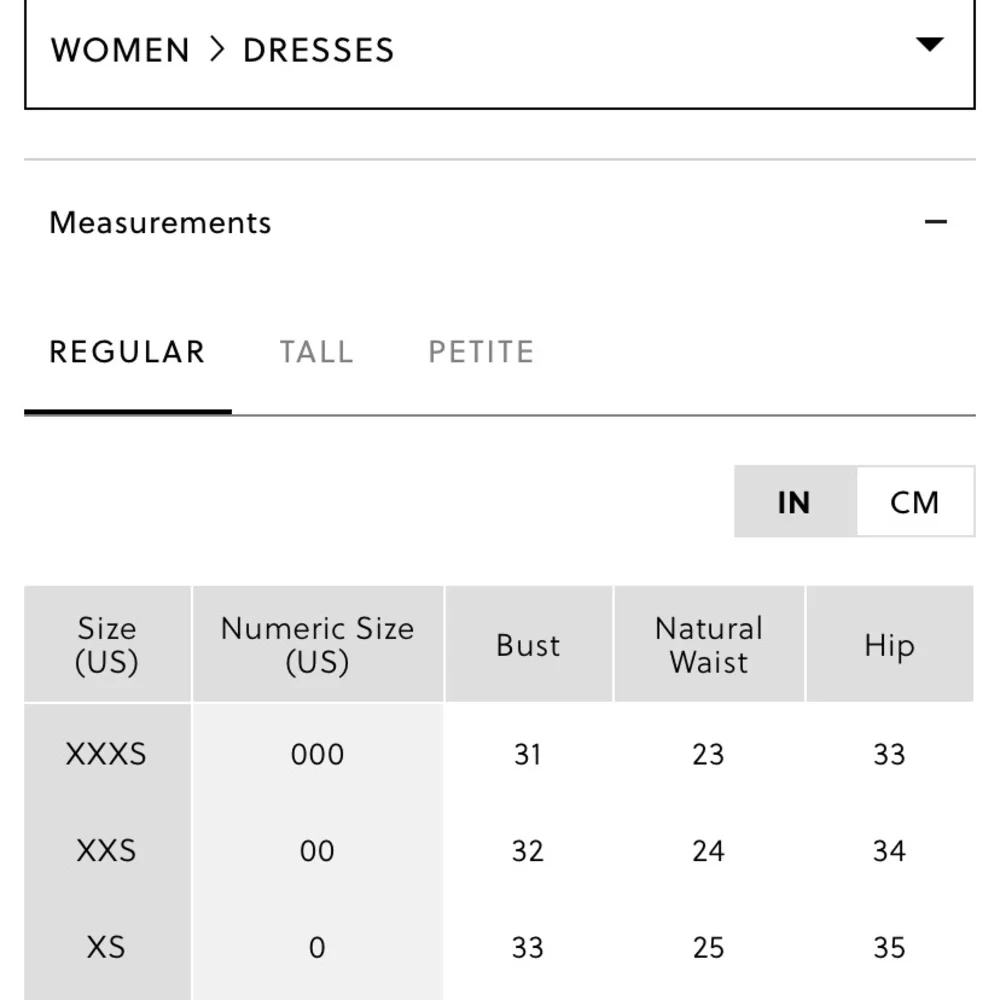Image resolution: width=1000 pixels, height=1000 pixels.
Task: Select numeric size 000
Action: 317,754
